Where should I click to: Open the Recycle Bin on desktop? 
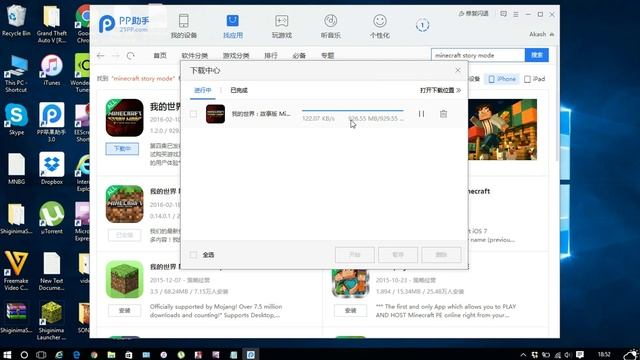[16, 20]
